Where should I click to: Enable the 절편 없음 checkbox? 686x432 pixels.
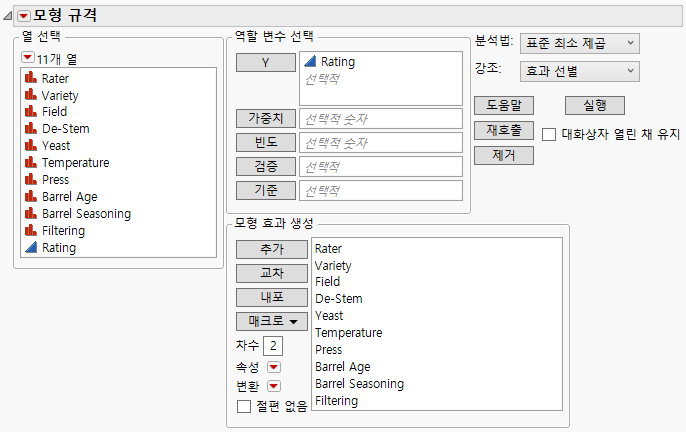(243, 406)
